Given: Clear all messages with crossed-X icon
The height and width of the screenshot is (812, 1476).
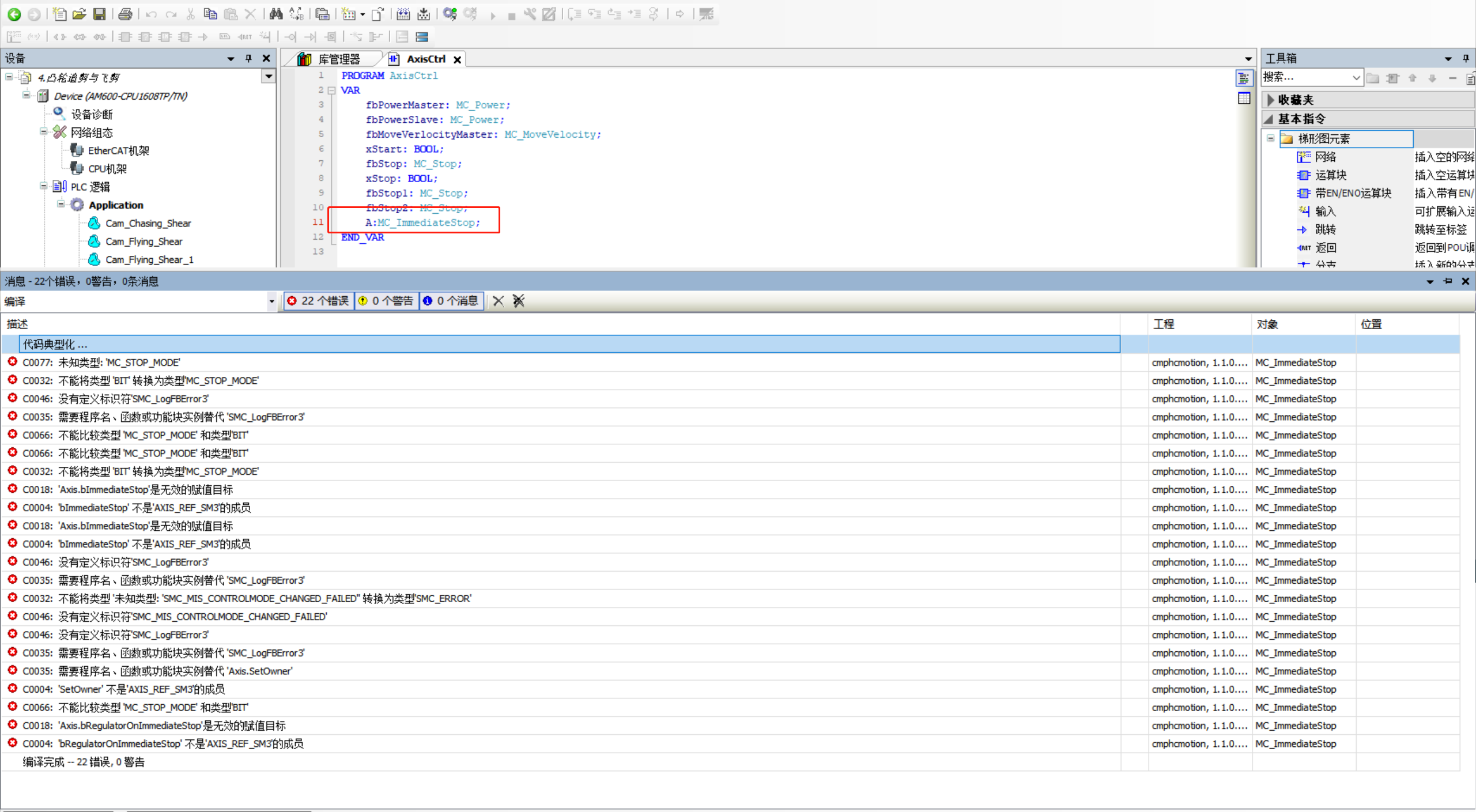Looking at the screenshot, I should pyautogui.click(x=519, y=301).
